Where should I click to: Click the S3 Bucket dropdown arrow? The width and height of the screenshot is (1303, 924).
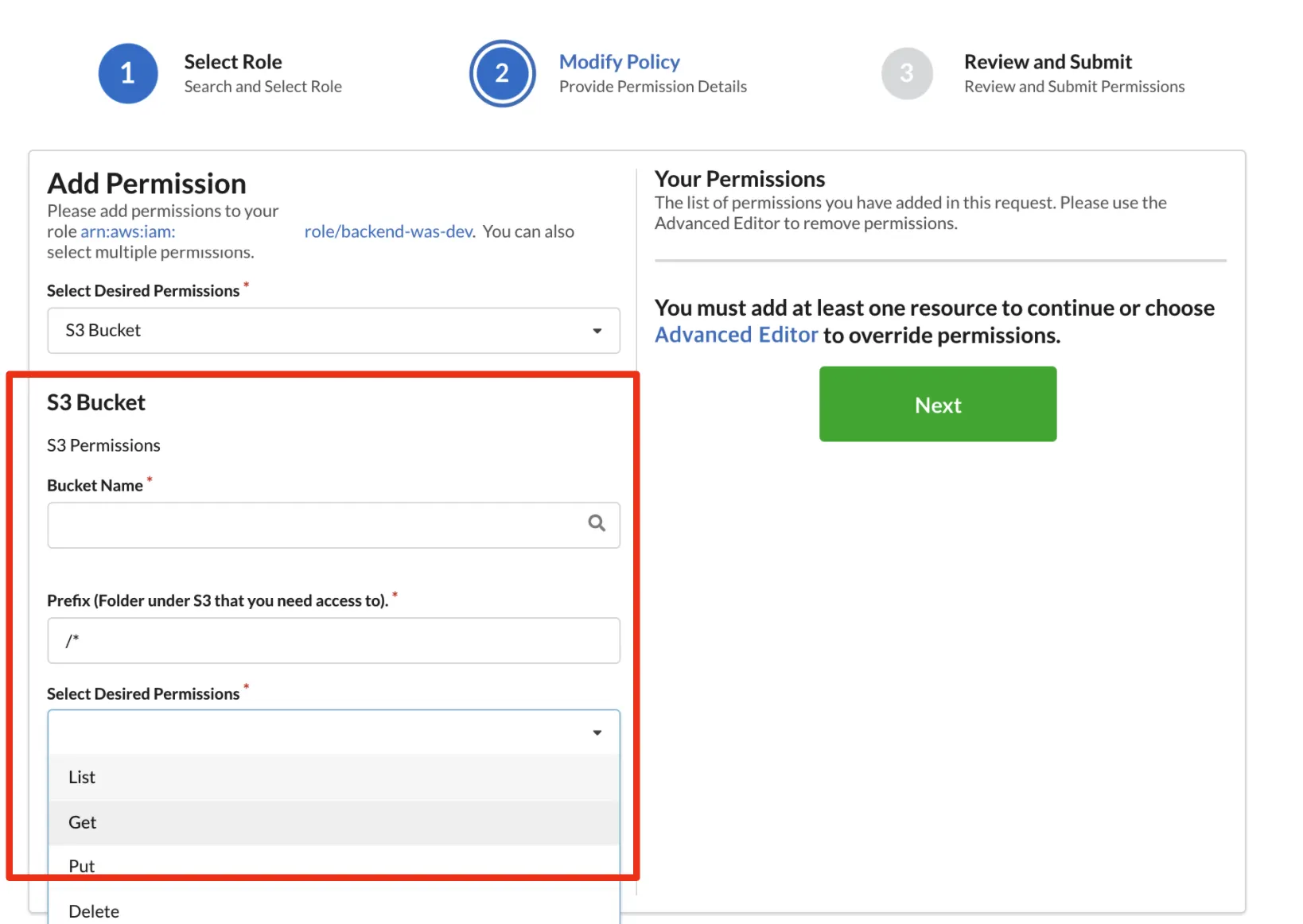[597, 331]
